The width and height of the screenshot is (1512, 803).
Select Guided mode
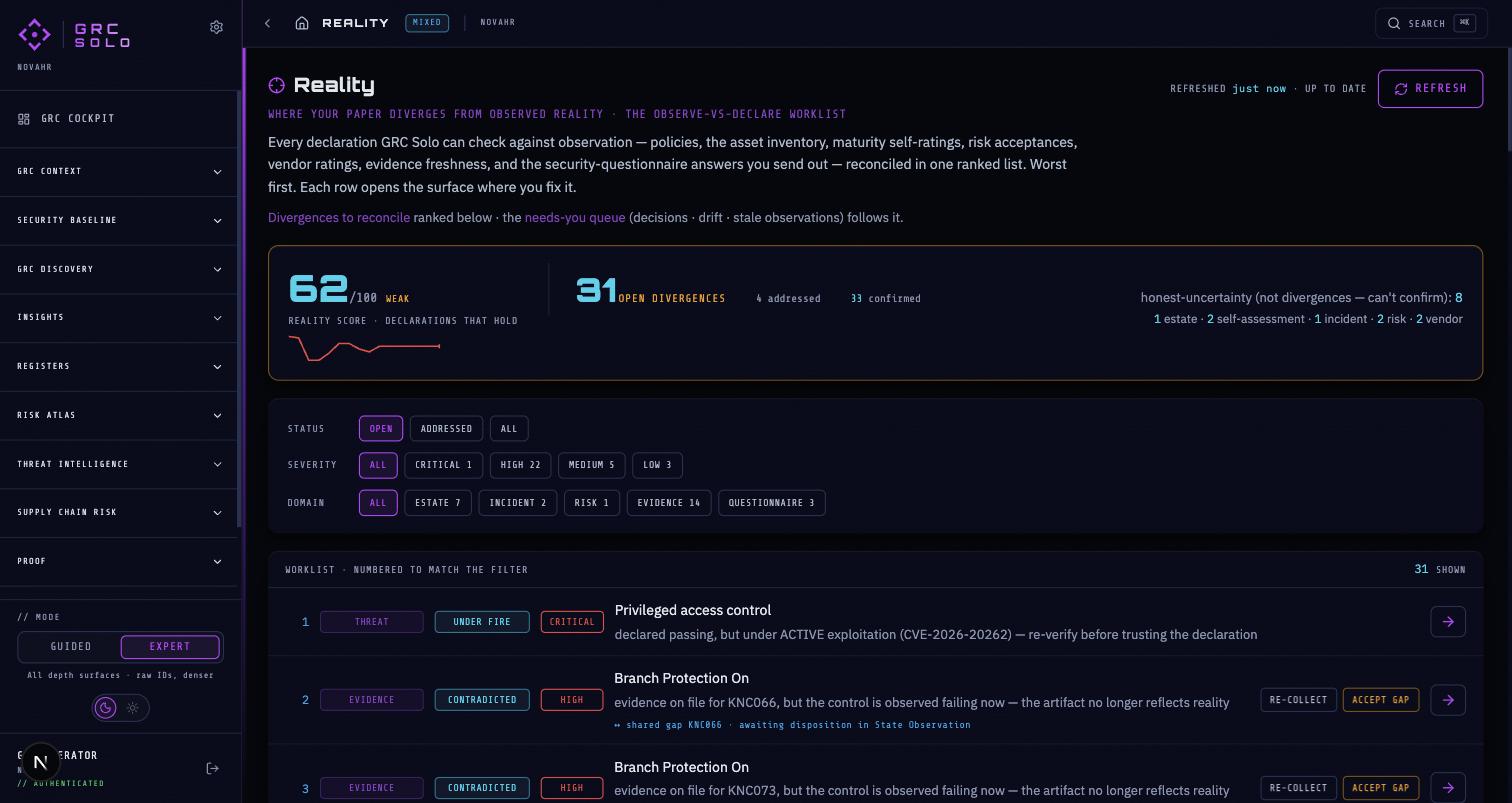[x=71, y=647]
